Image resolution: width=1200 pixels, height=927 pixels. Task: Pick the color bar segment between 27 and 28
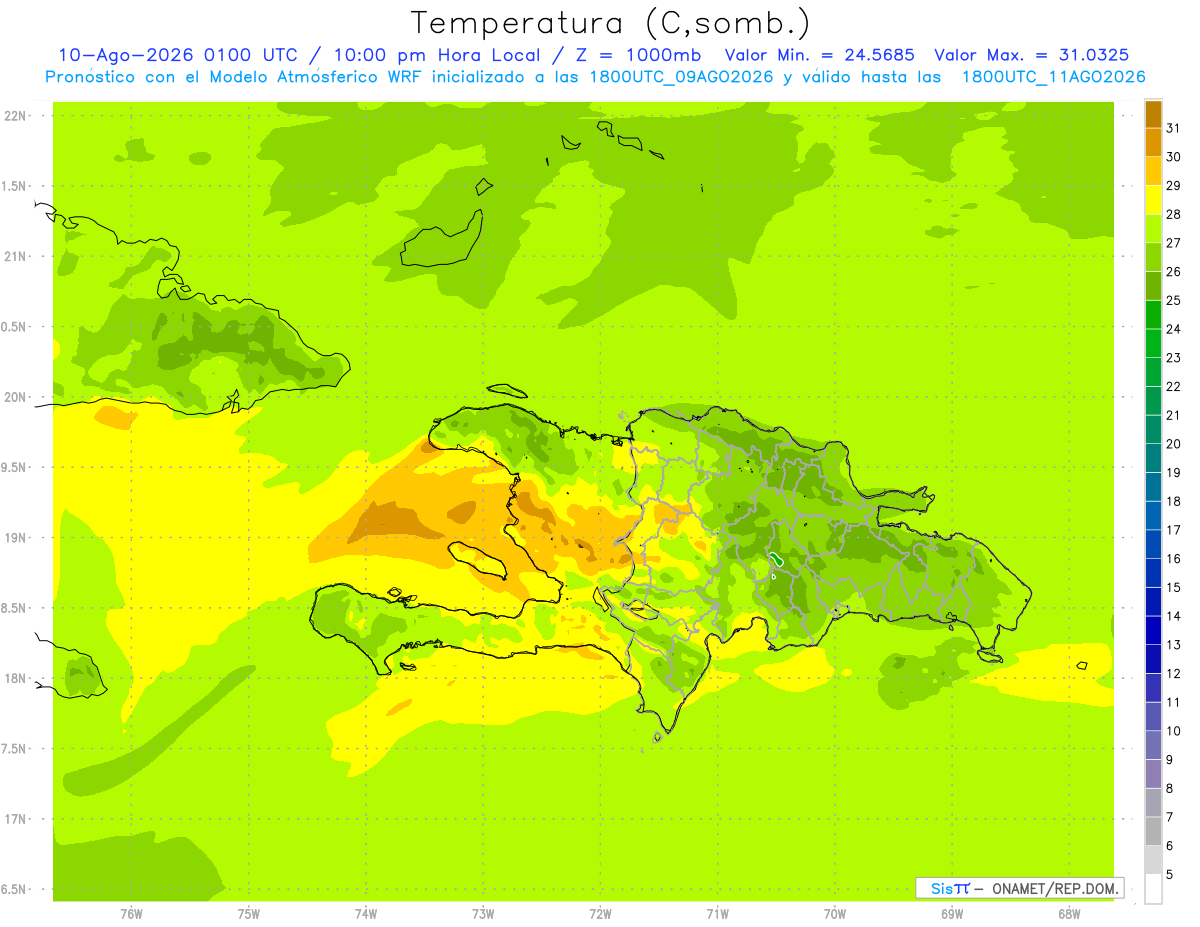coord(1153,229)
